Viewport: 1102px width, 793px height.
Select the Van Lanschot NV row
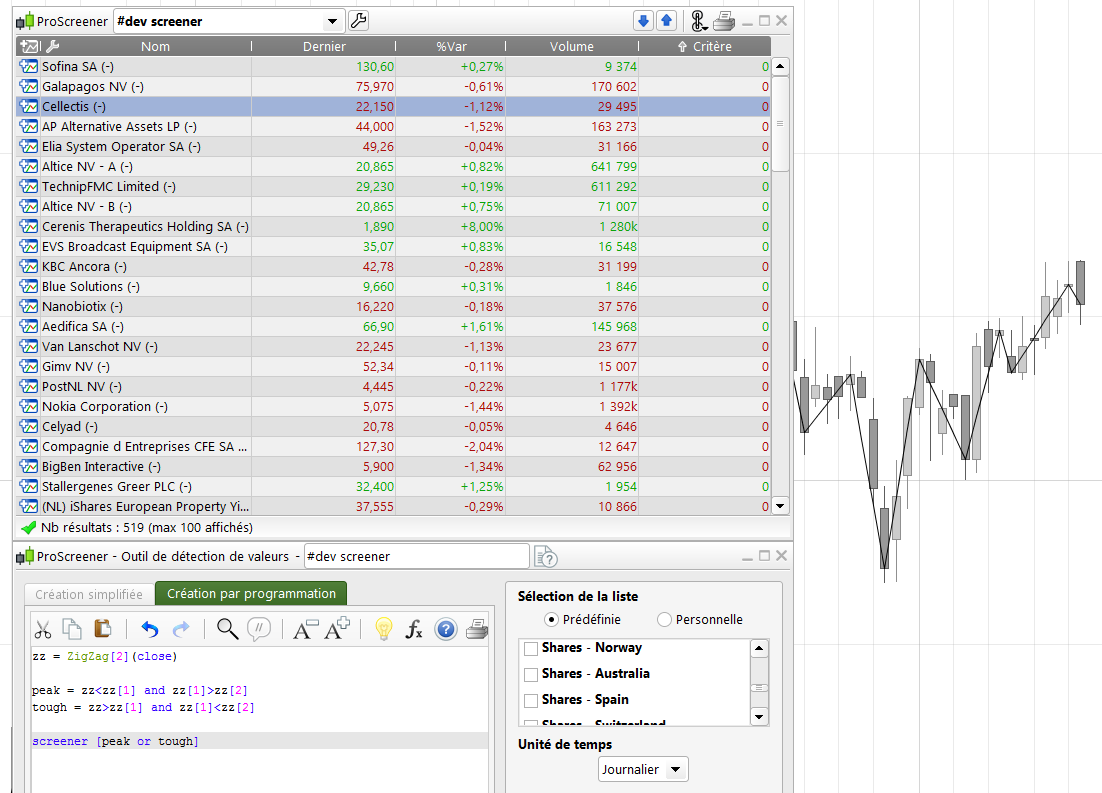394,347
